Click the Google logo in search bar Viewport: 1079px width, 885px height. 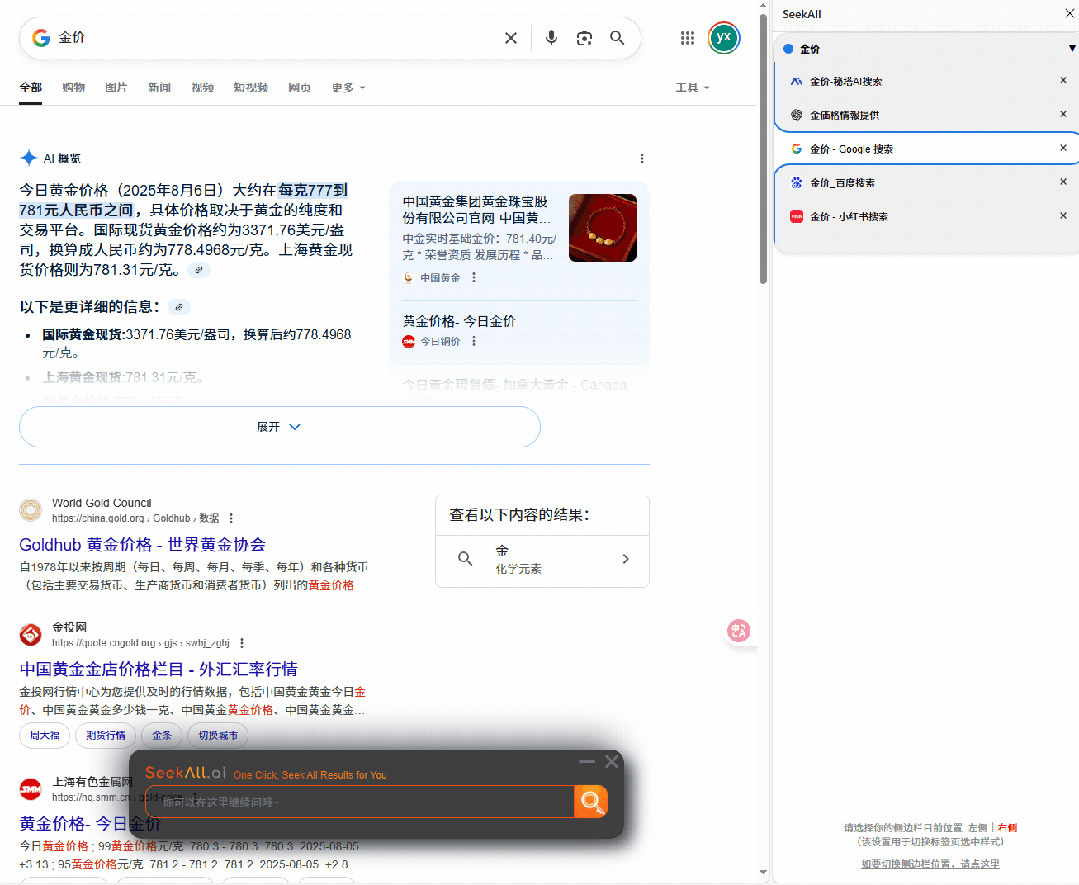[x=41, y=38]
